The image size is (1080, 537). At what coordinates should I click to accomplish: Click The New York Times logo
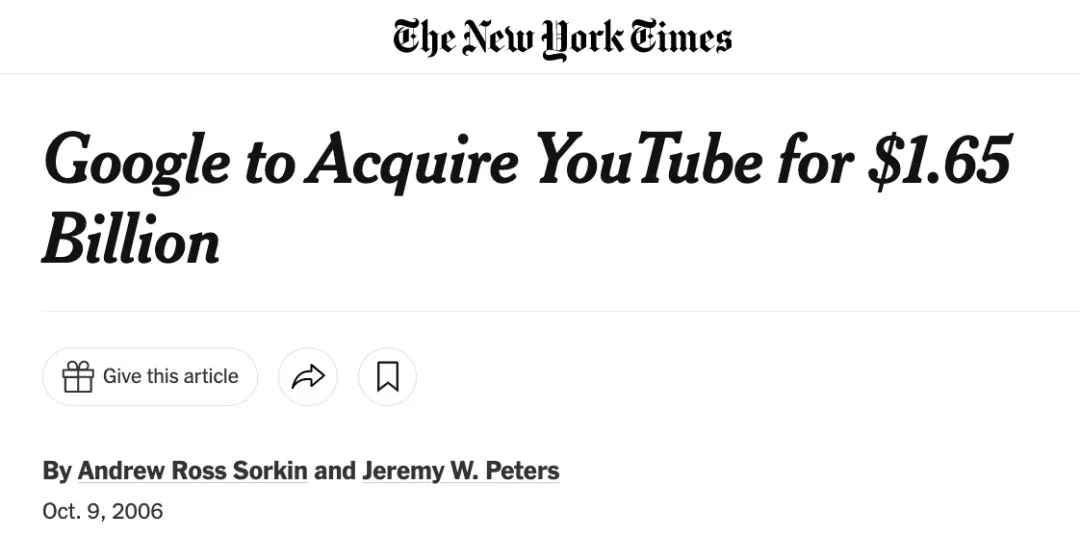pos(562,38)
